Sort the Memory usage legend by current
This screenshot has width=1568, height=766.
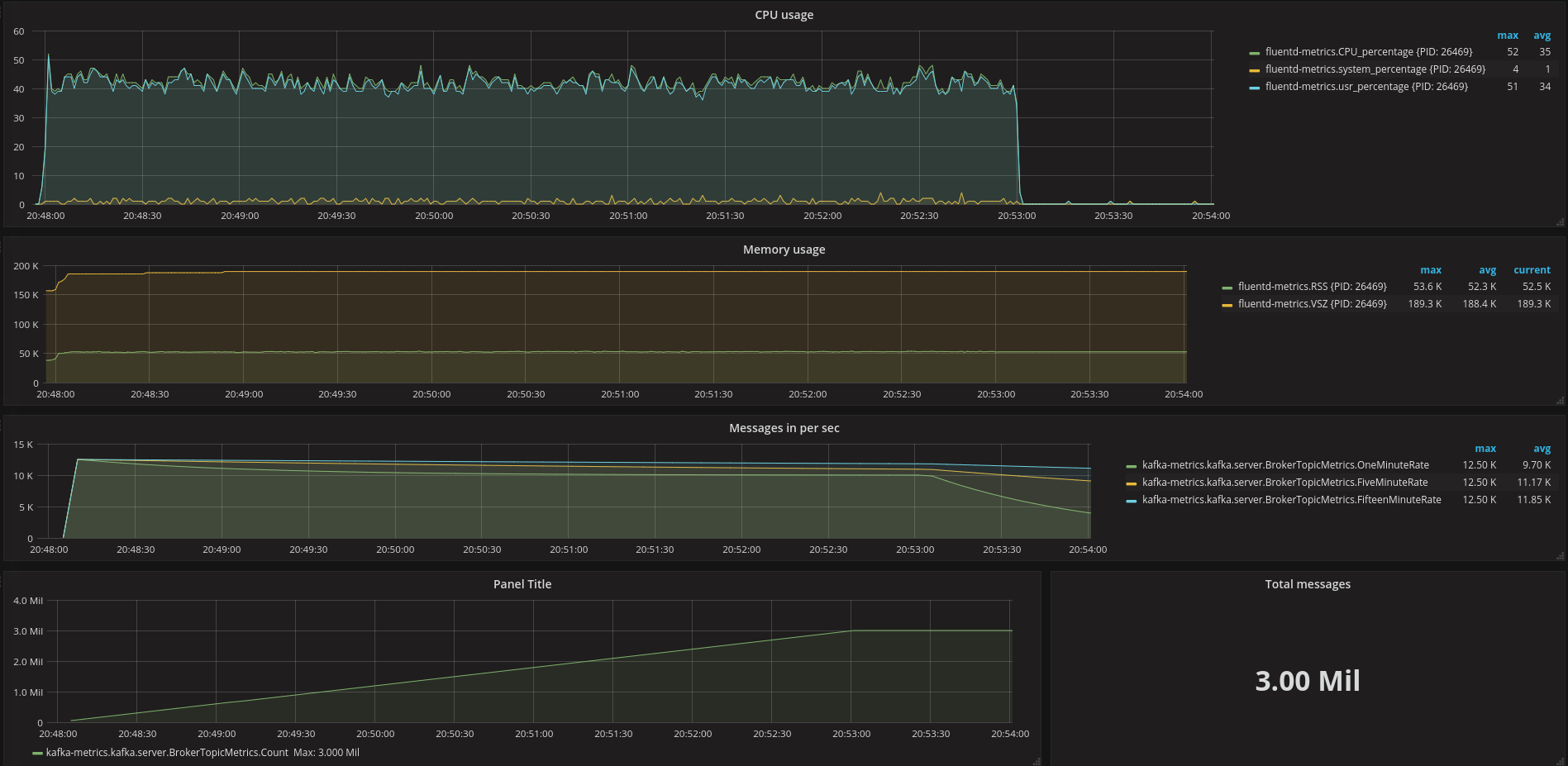(x=1531, y=270)
